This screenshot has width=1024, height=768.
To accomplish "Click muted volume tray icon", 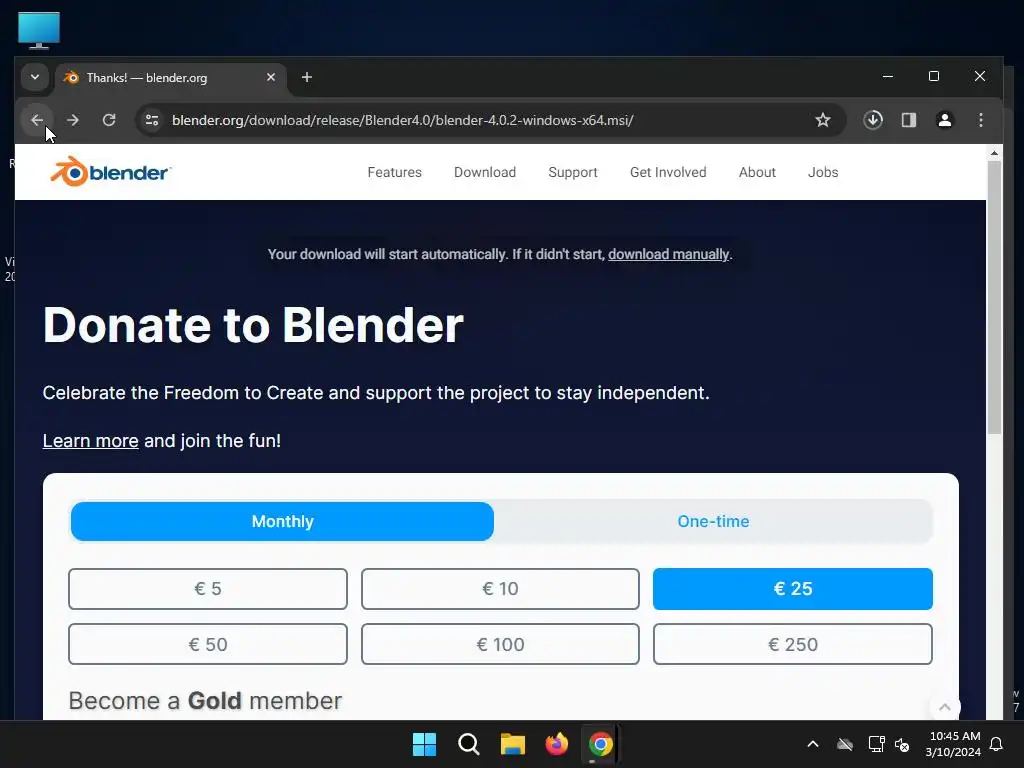I will click(x=903, y=744).
